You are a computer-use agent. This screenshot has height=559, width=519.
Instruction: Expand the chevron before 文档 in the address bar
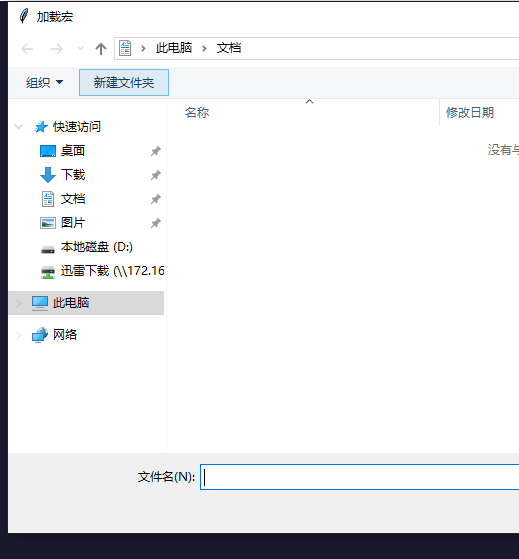pos(204,48)
